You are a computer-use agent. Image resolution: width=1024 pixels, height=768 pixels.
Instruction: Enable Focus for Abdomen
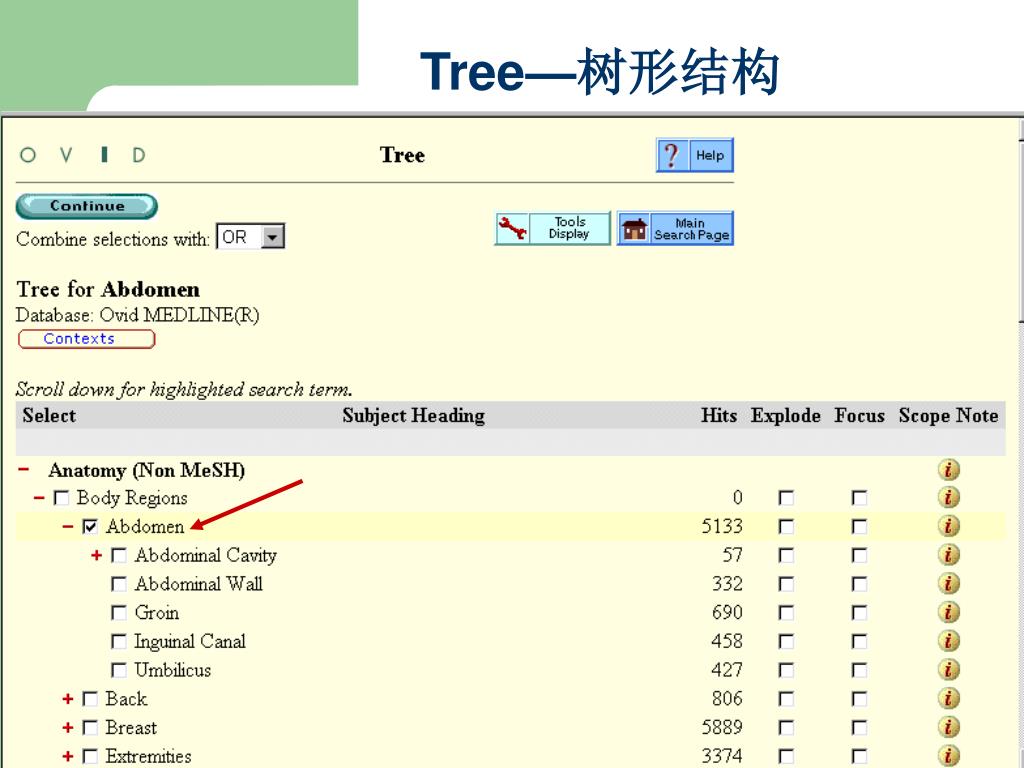[859, 527]
